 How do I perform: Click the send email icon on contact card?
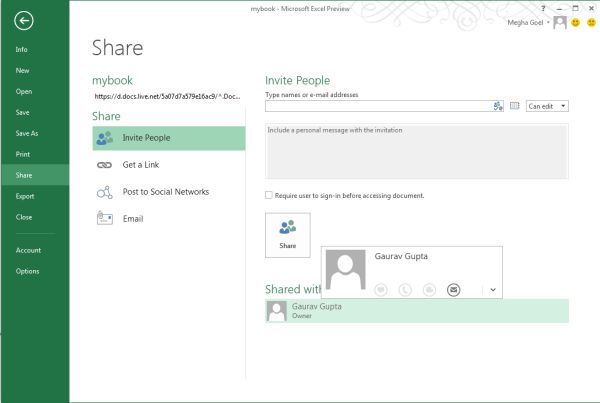tap(453, 290)
